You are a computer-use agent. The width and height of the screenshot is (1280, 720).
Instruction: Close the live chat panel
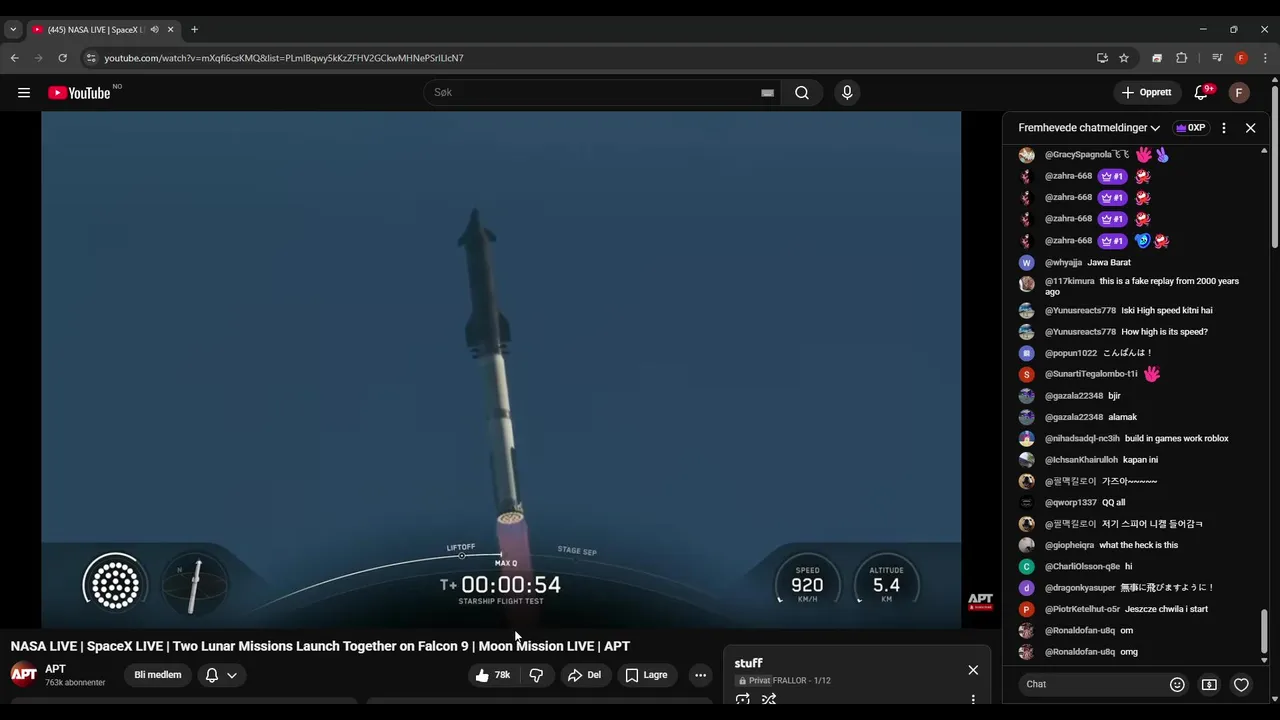click(x=1250, y=128)
